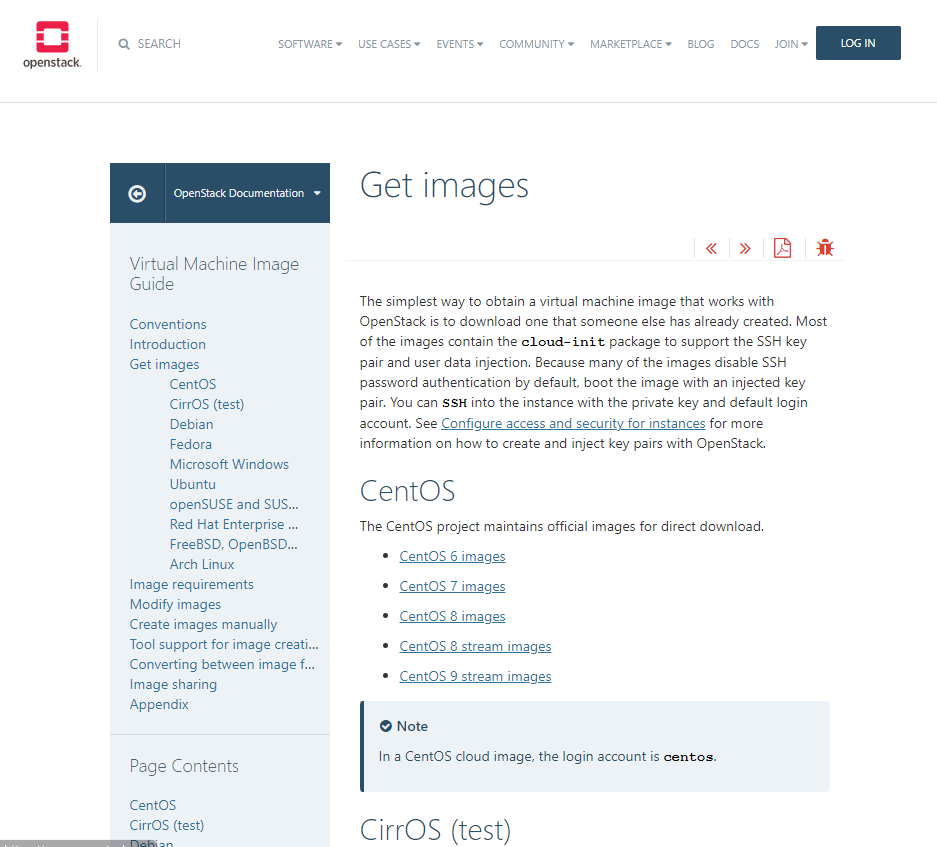Select Red Hat Enterprise ... sidebar entry
Image resolution: width=937 pixels, height=847 pixels.
point(234,524)
